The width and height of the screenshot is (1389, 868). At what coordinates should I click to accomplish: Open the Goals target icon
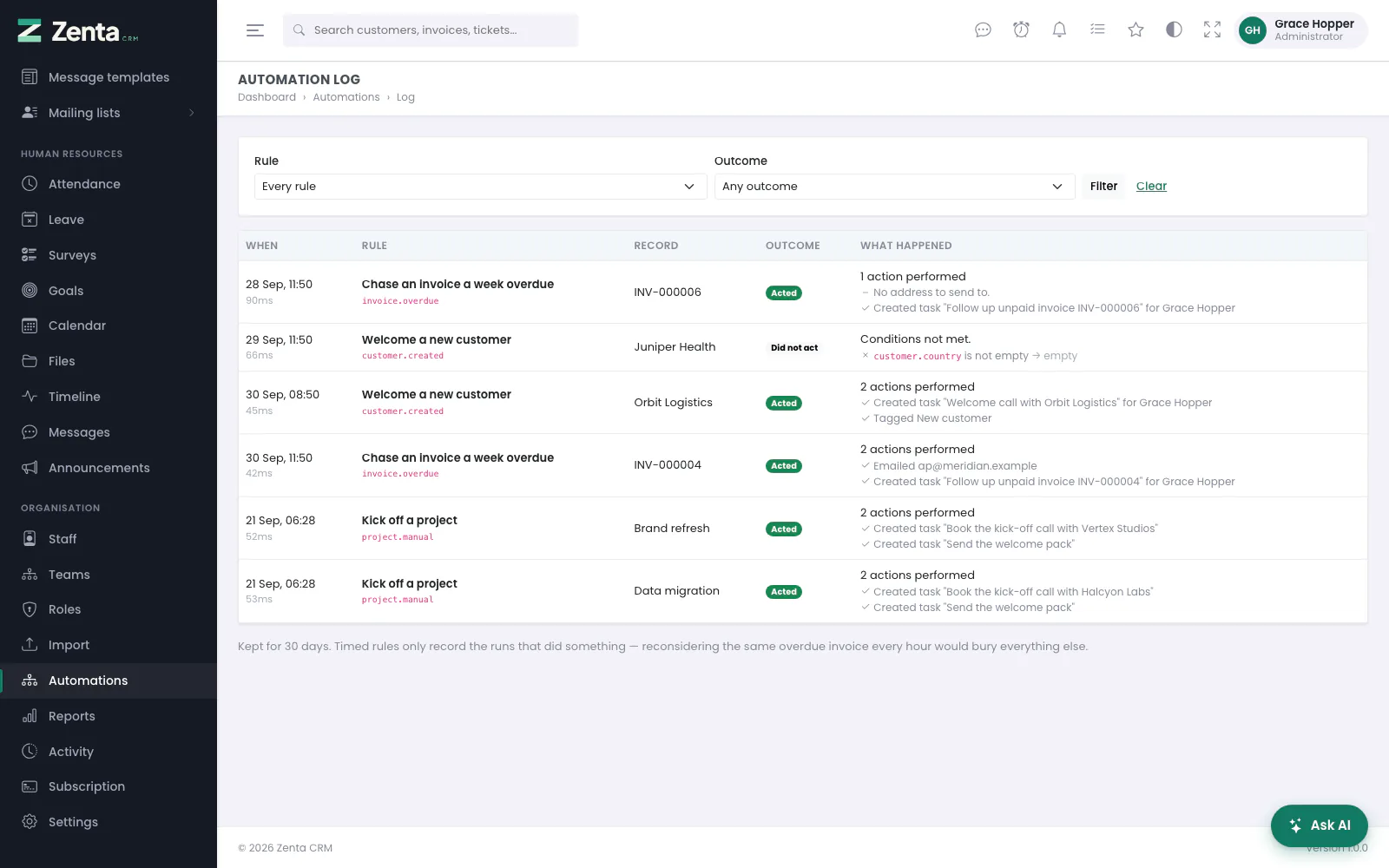coord(30,291)
